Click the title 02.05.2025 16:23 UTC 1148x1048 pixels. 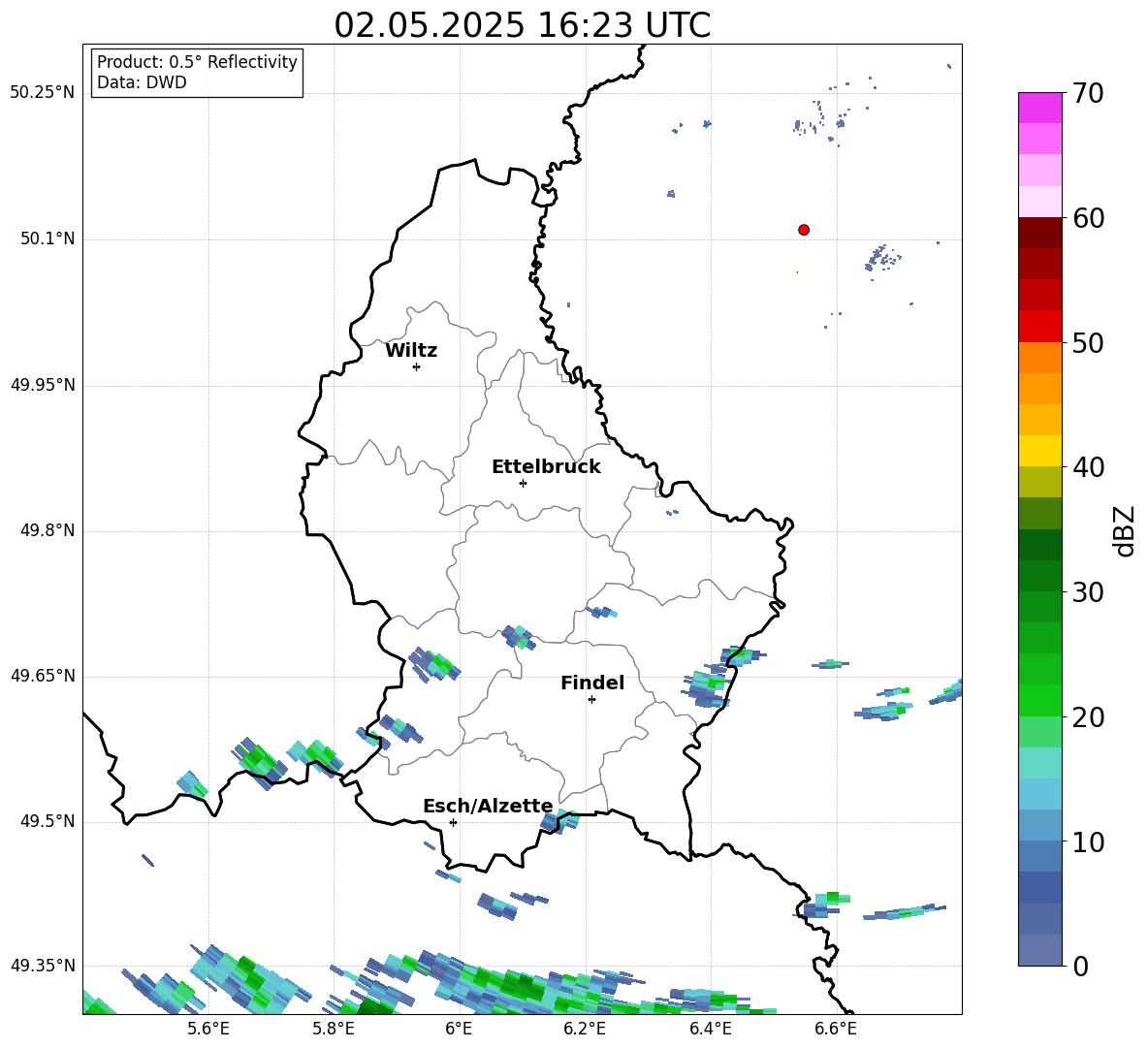point(522,25)
